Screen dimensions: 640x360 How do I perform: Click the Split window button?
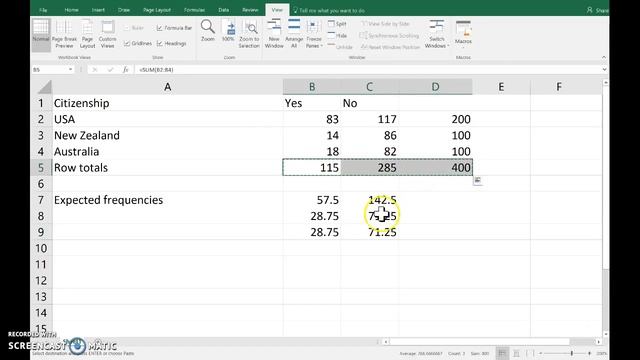[337, 24]
